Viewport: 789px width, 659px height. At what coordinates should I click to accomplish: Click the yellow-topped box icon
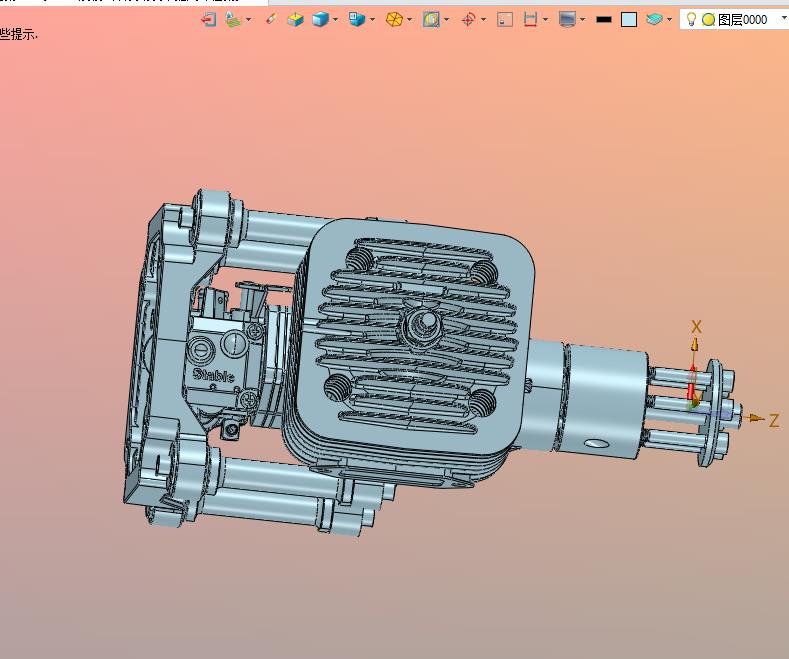(x=295, y=20)
